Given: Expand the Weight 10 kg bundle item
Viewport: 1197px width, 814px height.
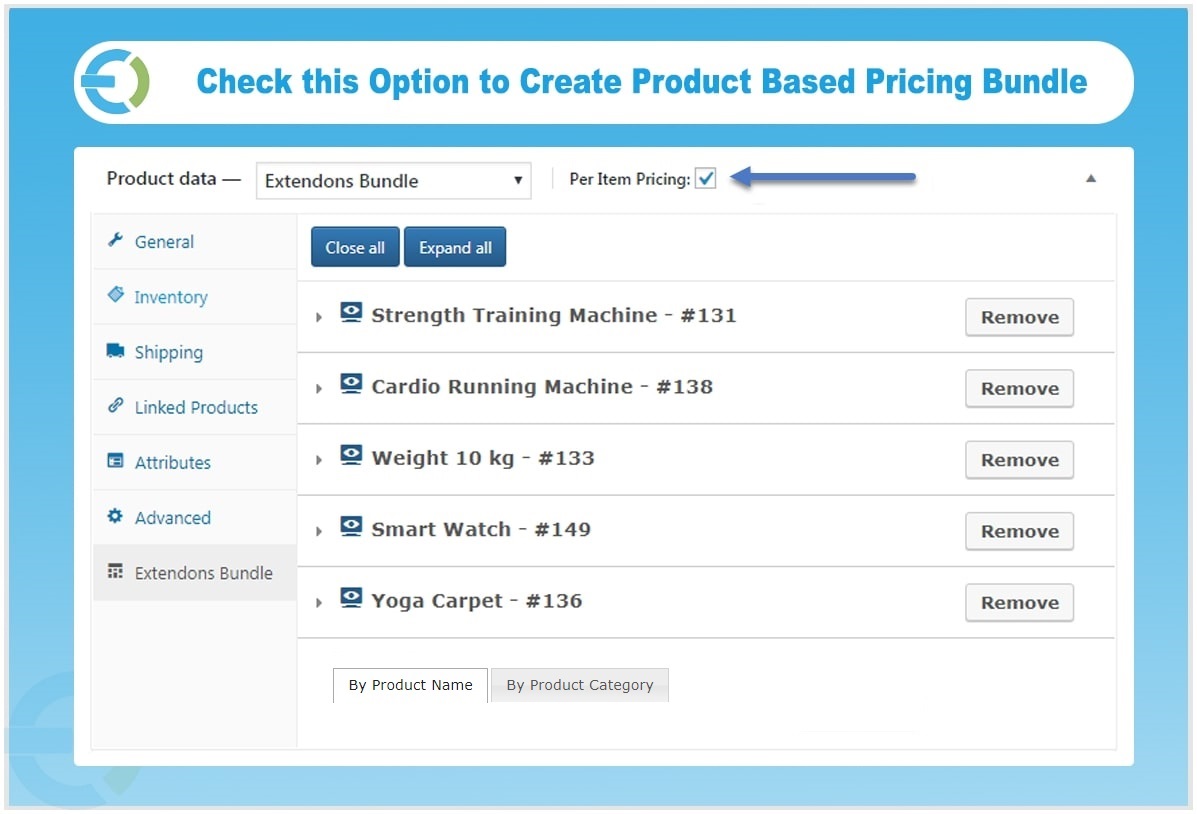Looking at the screenshot, I should pyautogui.click(x=318, y=458).
